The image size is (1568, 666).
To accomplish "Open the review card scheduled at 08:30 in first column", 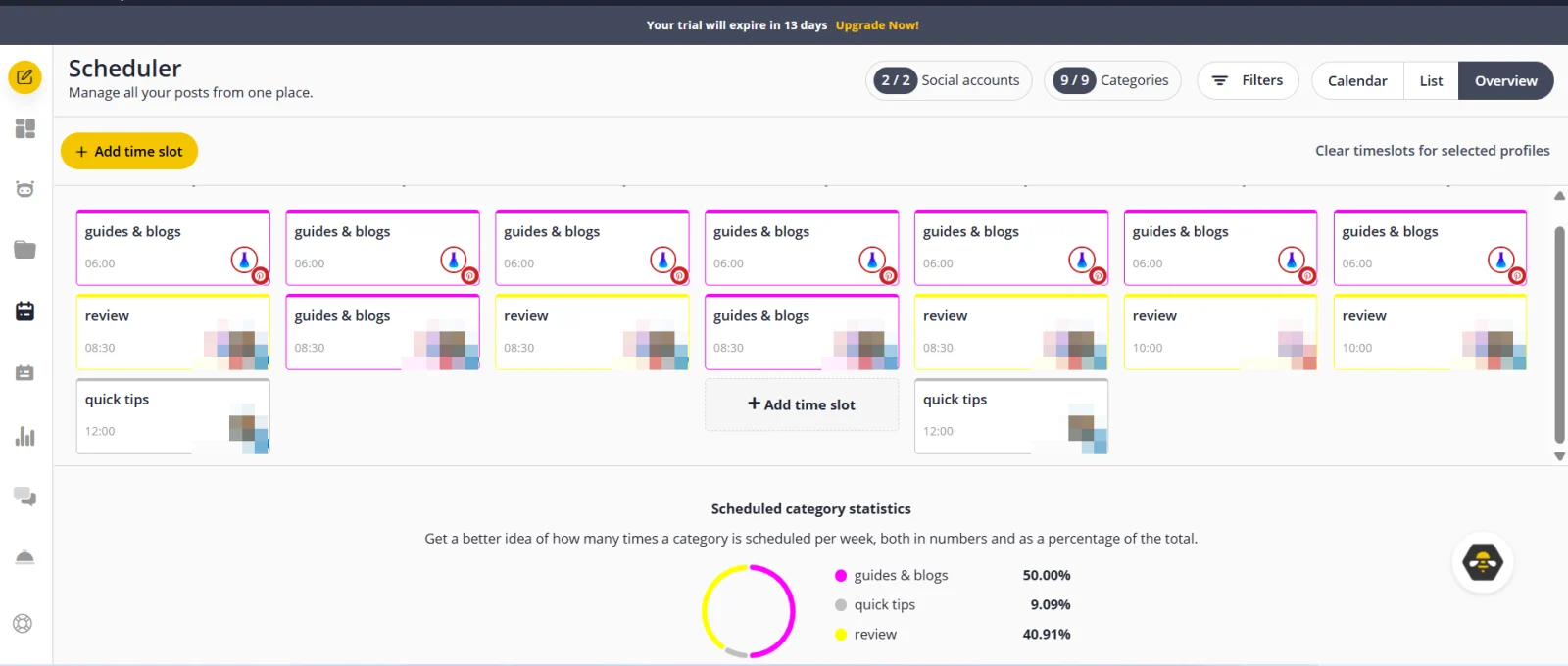I will click(x=173, y=333).
